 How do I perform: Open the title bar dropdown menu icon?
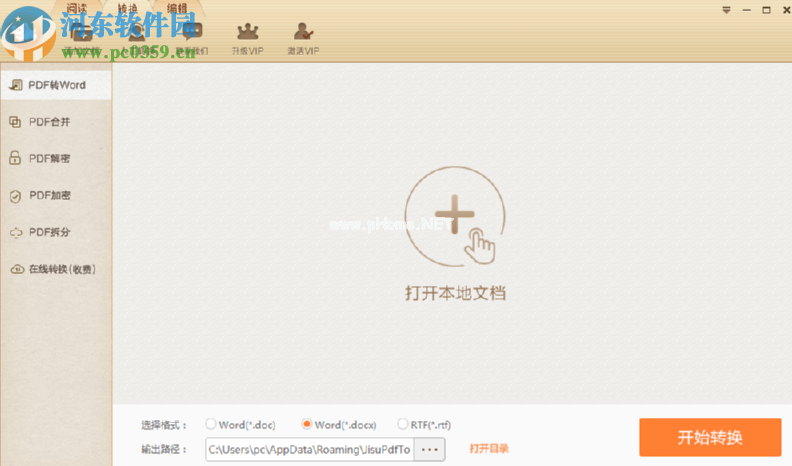point(726,10)
